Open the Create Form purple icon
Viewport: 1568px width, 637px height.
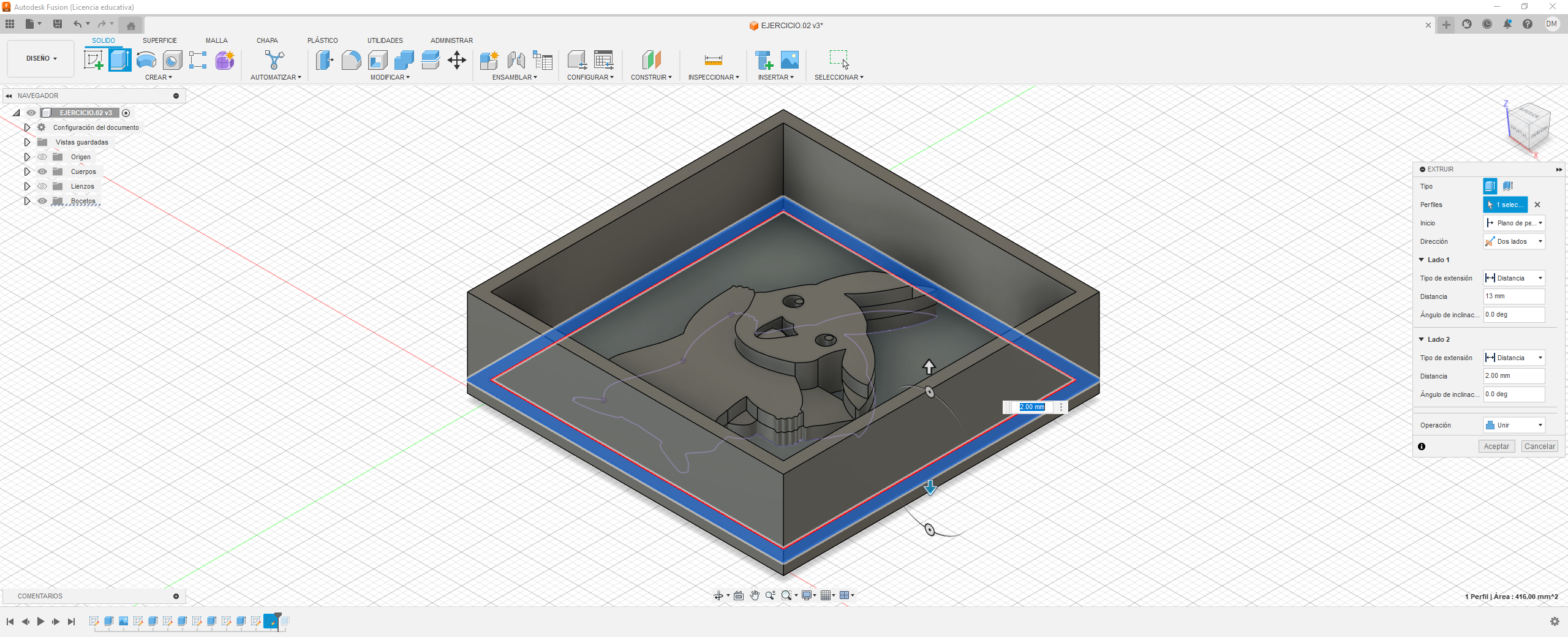tap(225, 60)
